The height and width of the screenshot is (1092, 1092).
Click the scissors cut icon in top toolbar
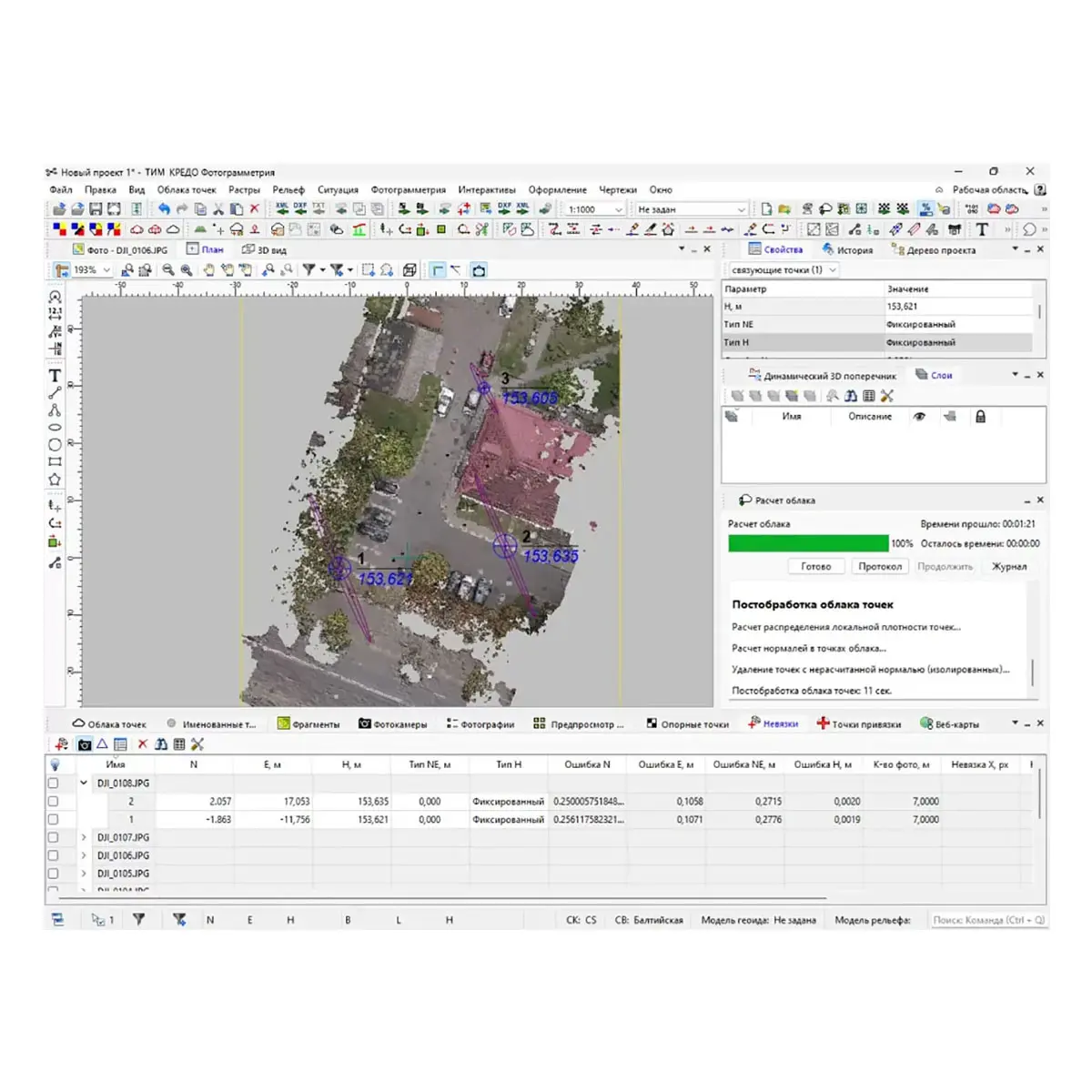(x=218, y=209)
